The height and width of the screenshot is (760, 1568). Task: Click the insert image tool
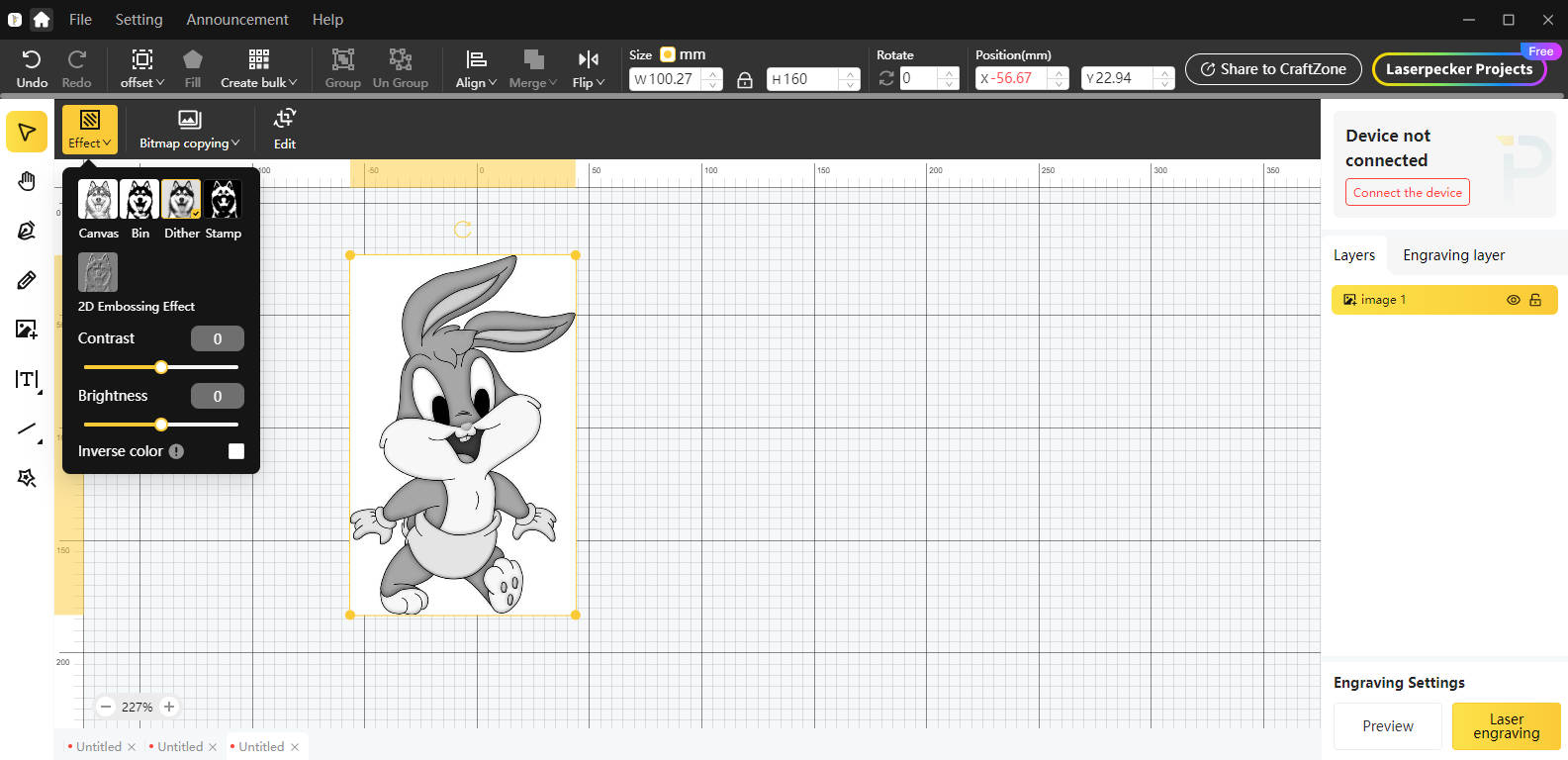[27, 330]
